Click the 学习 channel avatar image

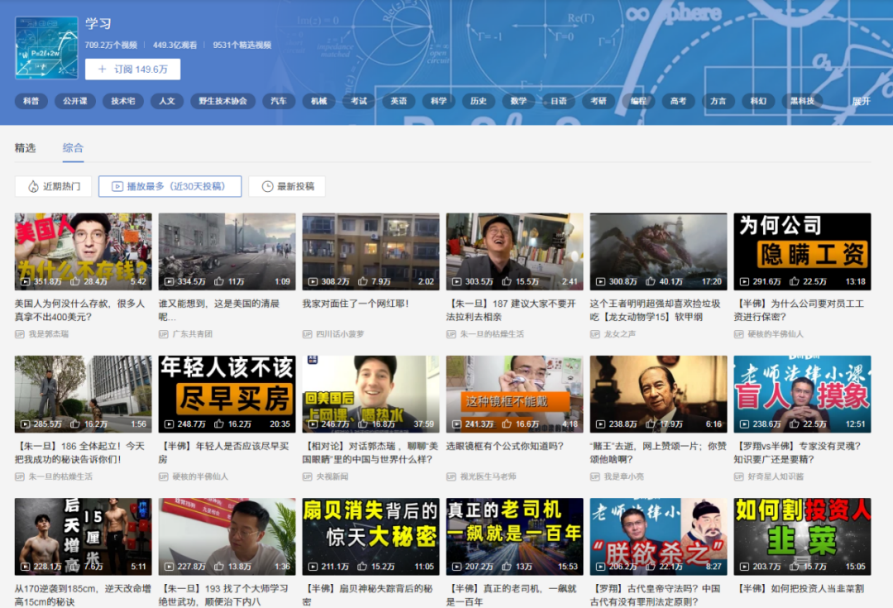coord(46,47)
